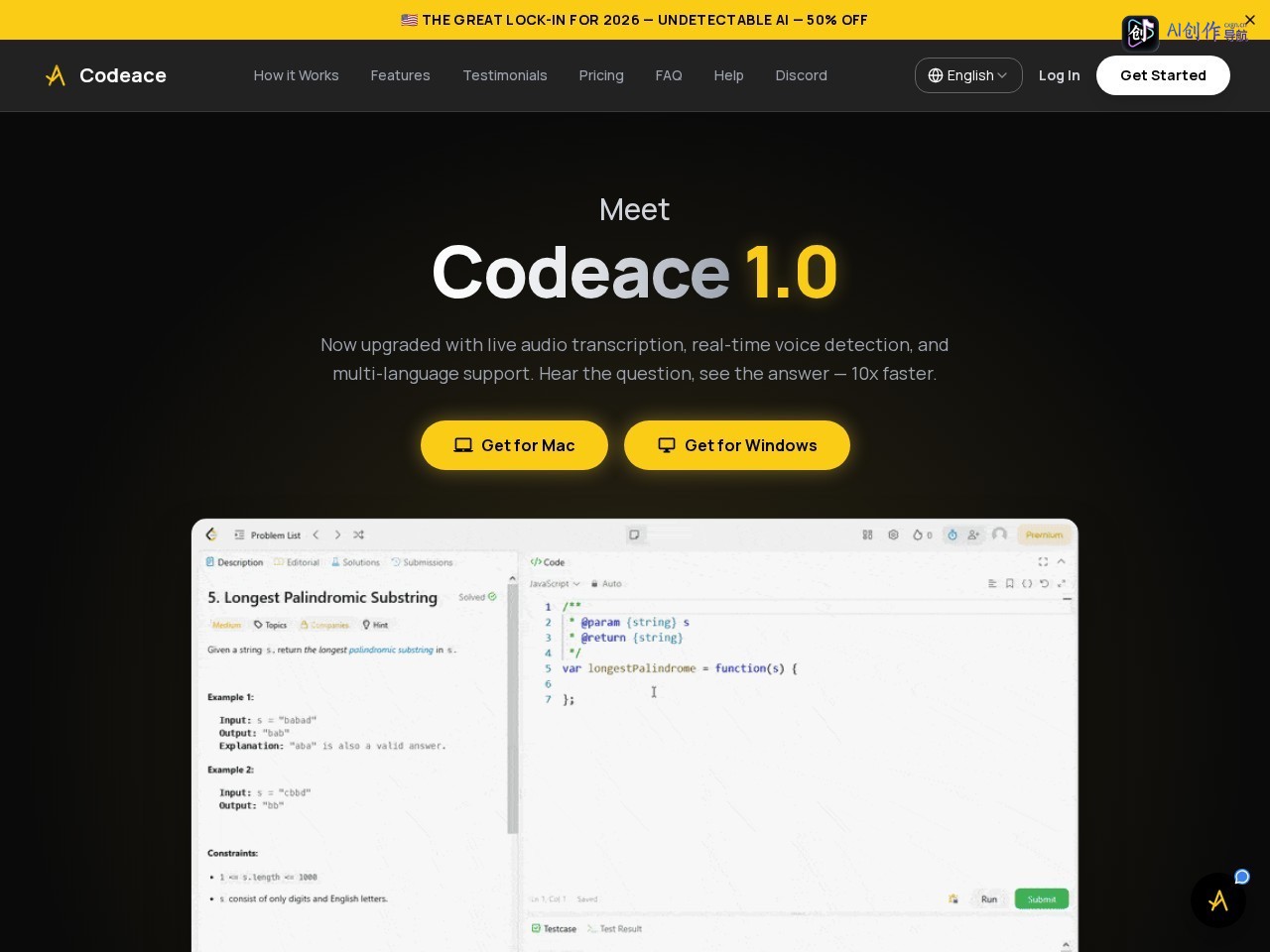Select the Editorial tab in demo
The image size is (1270, 952).
298,562
